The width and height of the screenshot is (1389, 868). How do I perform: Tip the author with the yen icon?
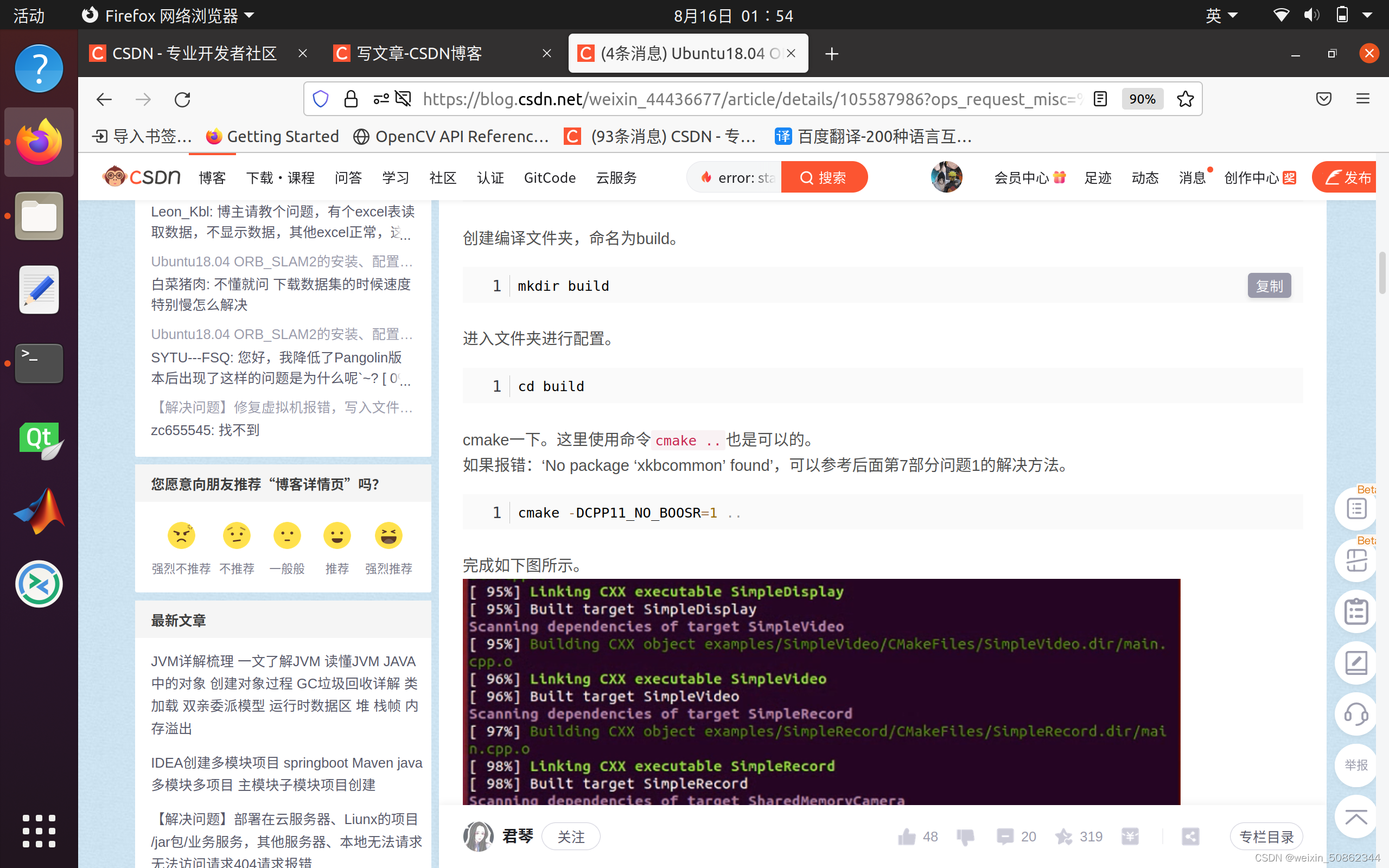pyautogui.click(x=1130, y=837)
